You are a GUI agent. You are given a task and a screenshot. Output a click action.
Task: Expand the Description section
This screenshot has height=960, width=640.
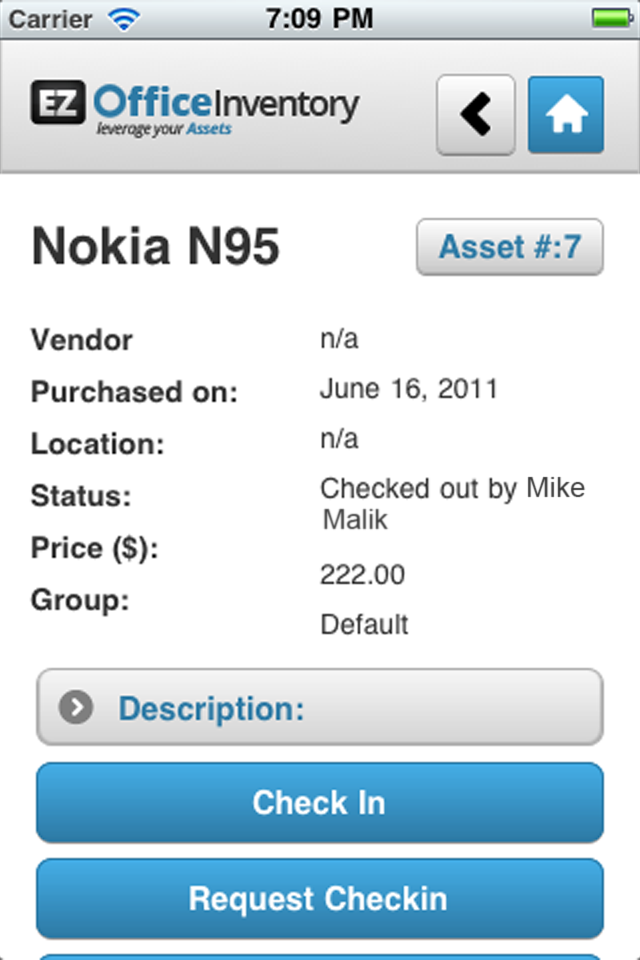tap(320, 708)
